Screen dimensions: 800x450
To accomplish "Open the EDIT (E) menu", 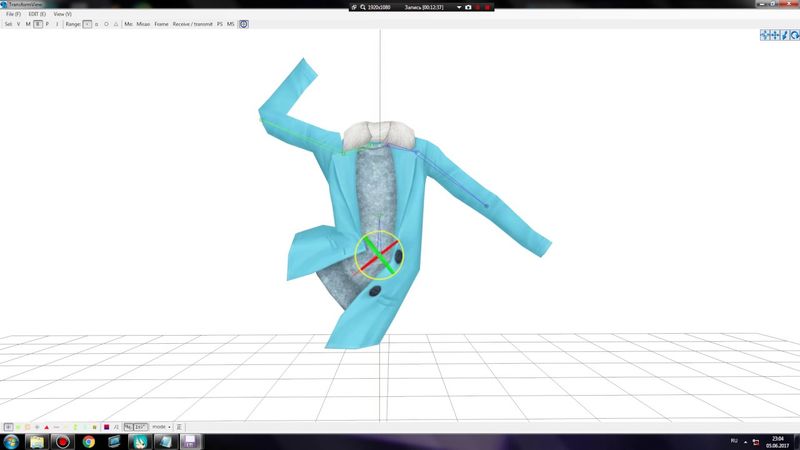I will [x=37, y=14].
